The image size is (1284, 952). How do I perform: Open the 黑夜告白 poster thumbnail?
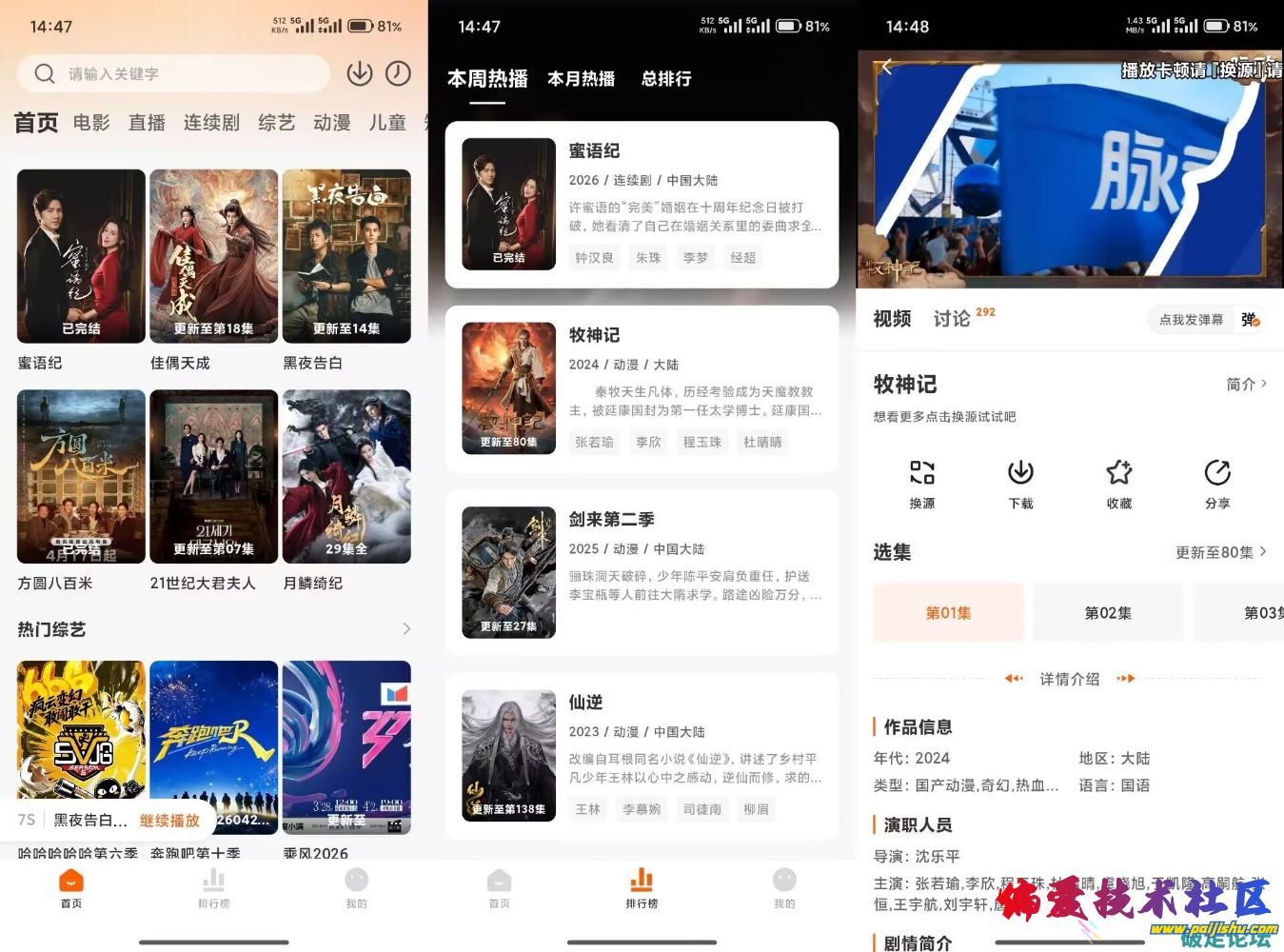click(x=346, y=256)
